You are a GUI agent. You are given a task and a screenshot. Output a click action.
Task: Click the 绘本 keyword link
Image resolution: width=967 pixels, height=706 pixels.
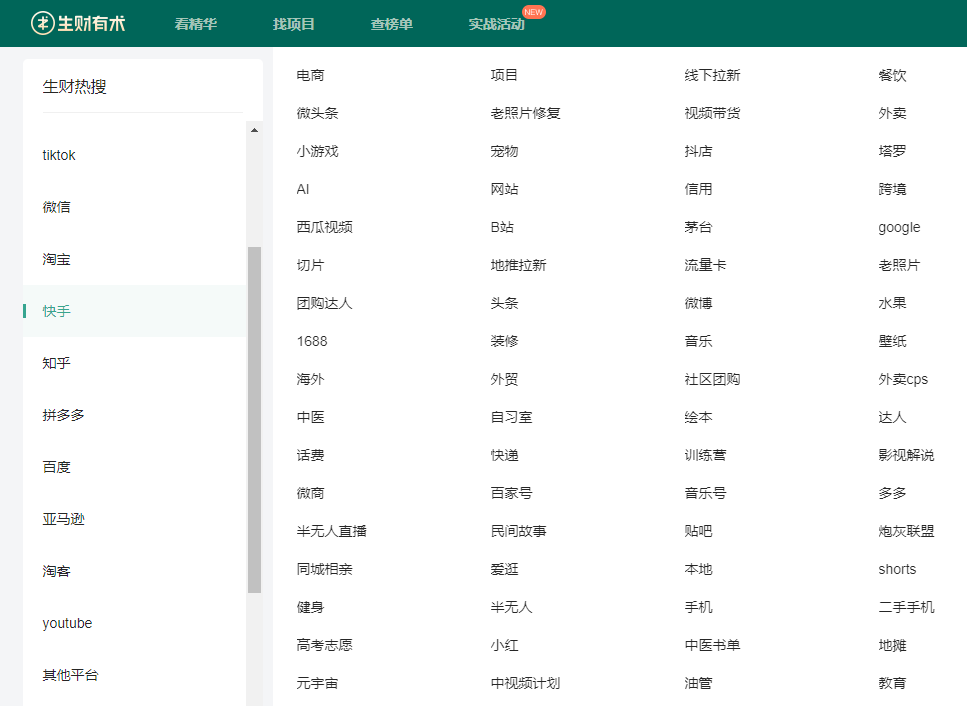coord(698,417)
